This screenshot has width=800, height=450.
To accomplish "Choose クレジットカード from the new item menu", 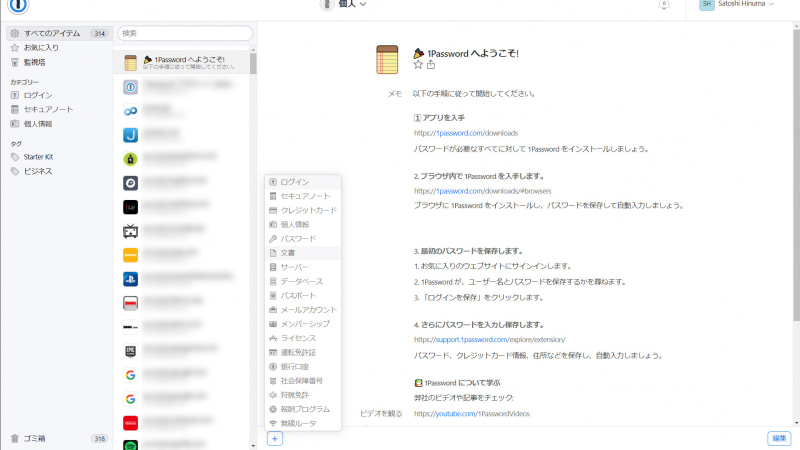I will tap(303, 210).
